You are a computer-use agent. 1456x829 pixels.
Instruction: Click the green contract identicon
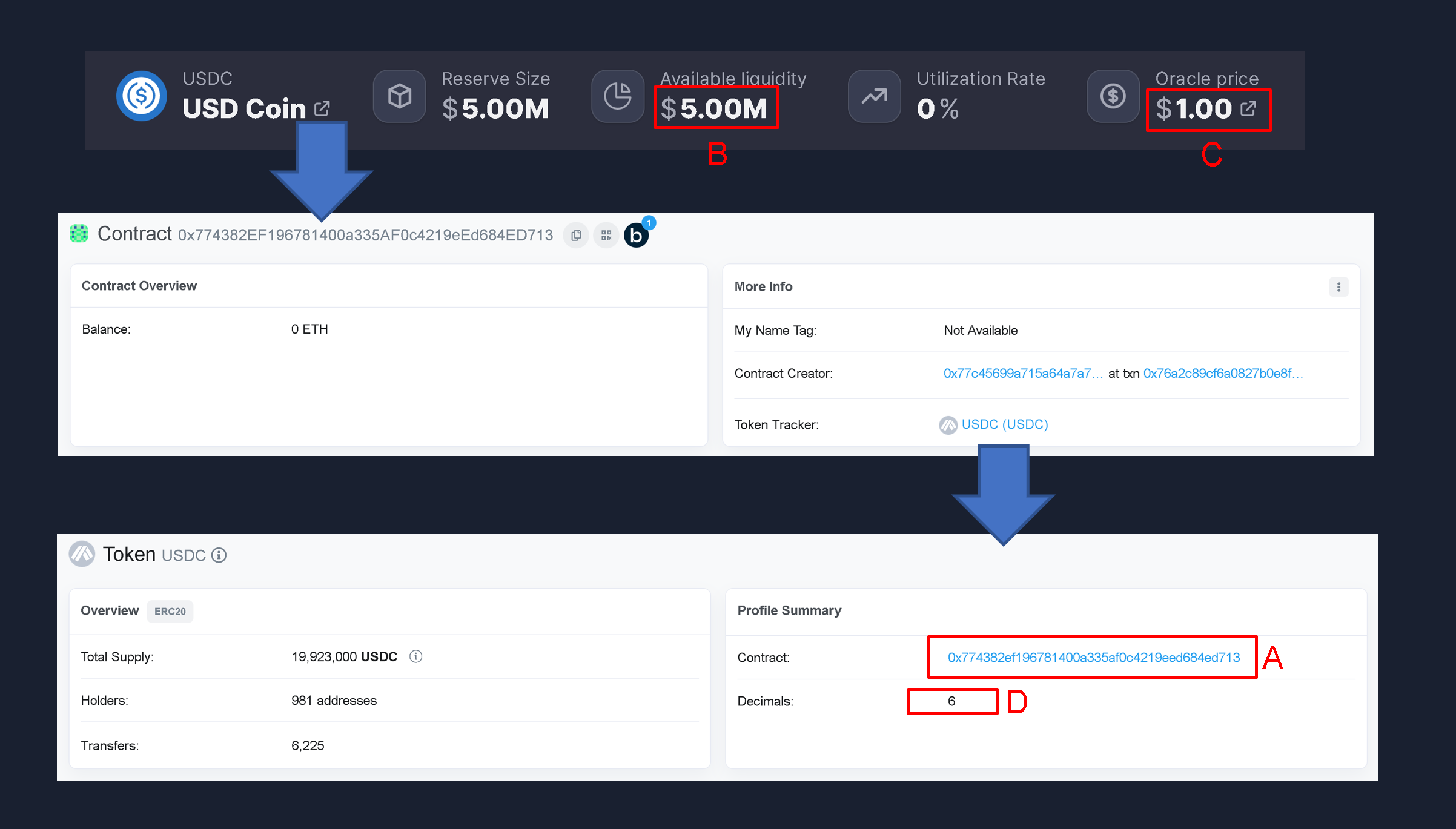(x=79, y=234)
